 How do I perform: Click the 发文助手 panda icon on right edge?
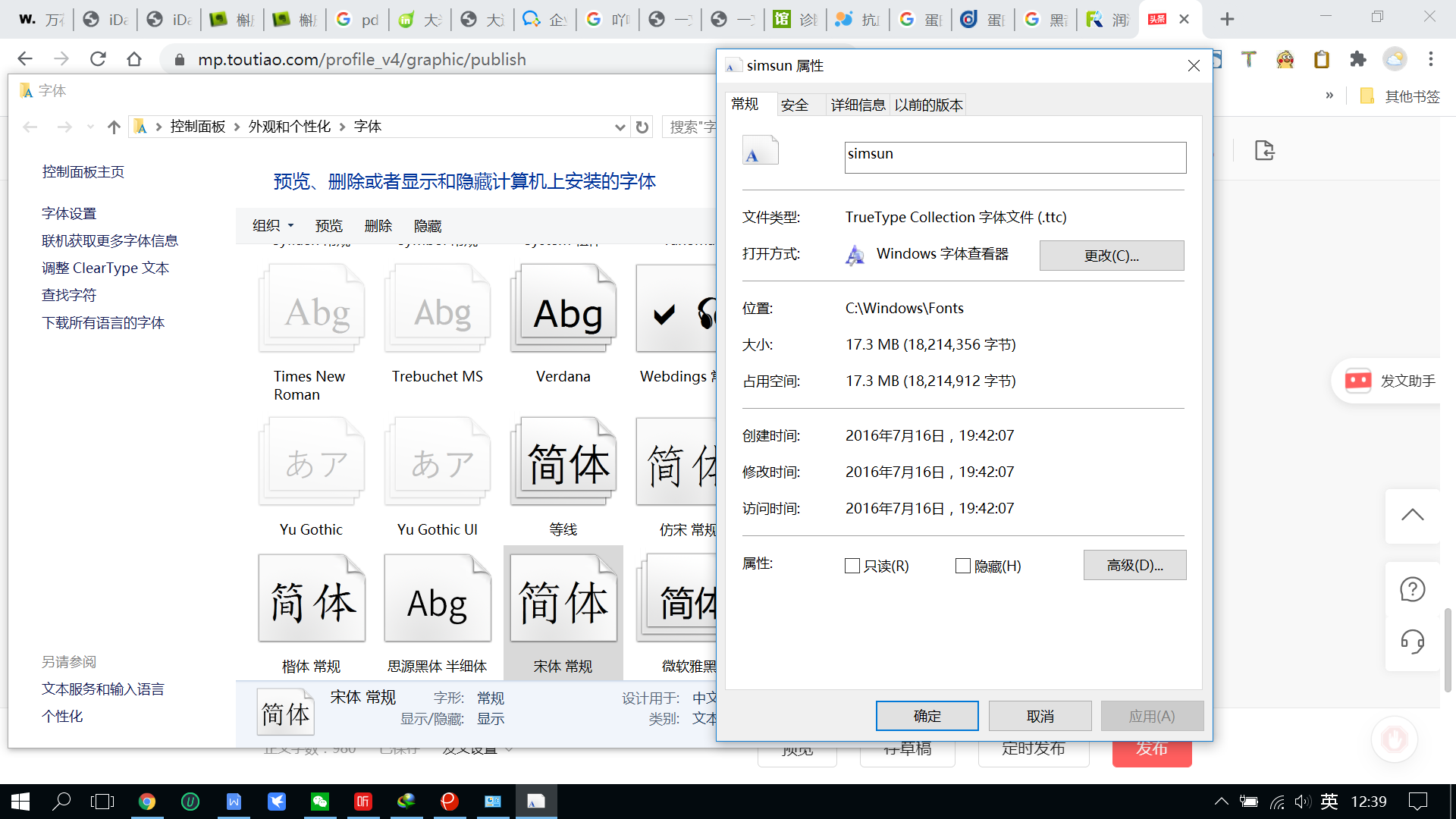pyautogui.click(x=1358, y=381)
